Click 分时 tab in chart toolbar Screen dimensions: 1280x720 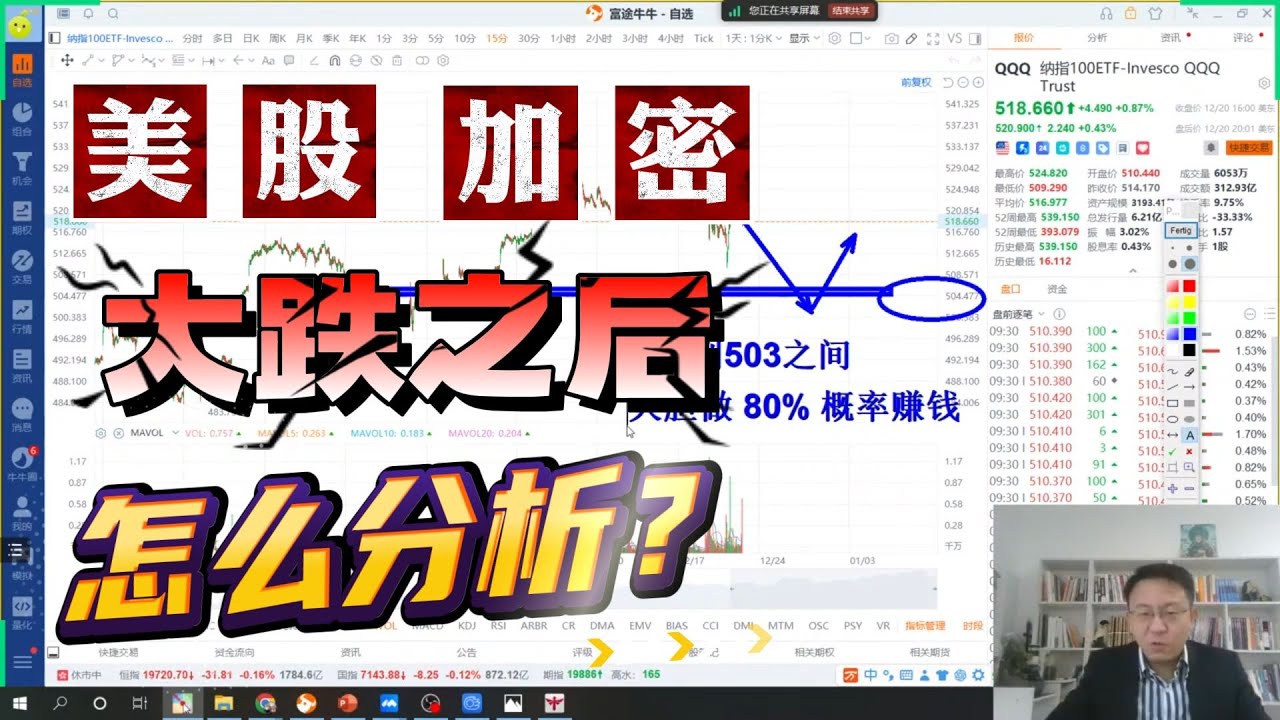(192, 38)
